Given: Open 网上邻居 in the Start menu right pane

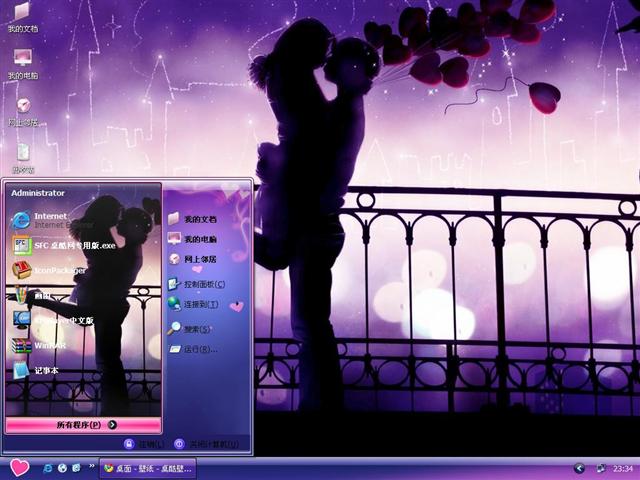Looking at the screenshot, I should [x=193, y=259].
